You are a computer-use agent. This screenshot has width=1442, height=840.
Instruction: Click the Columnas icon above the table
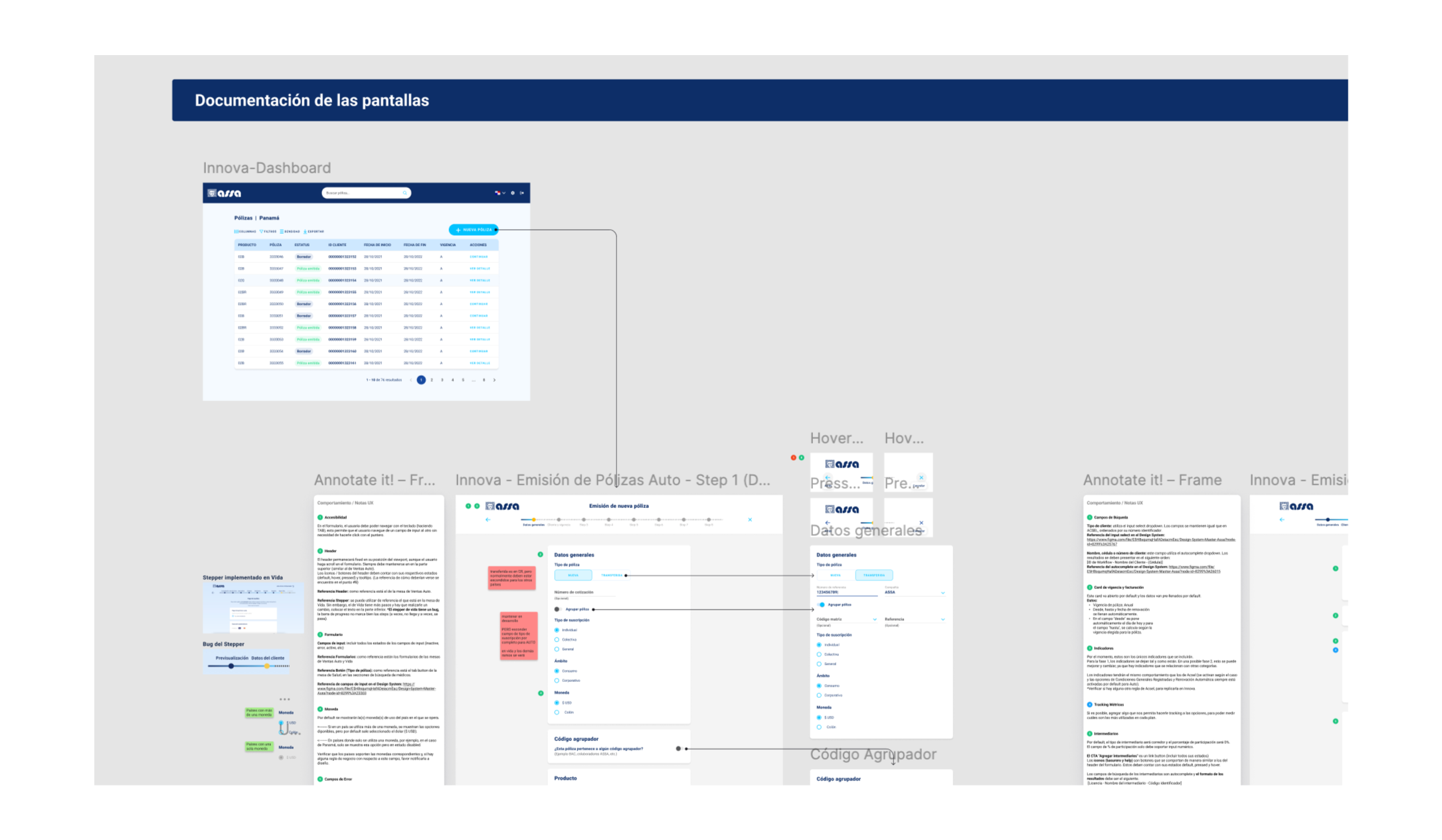236,232
